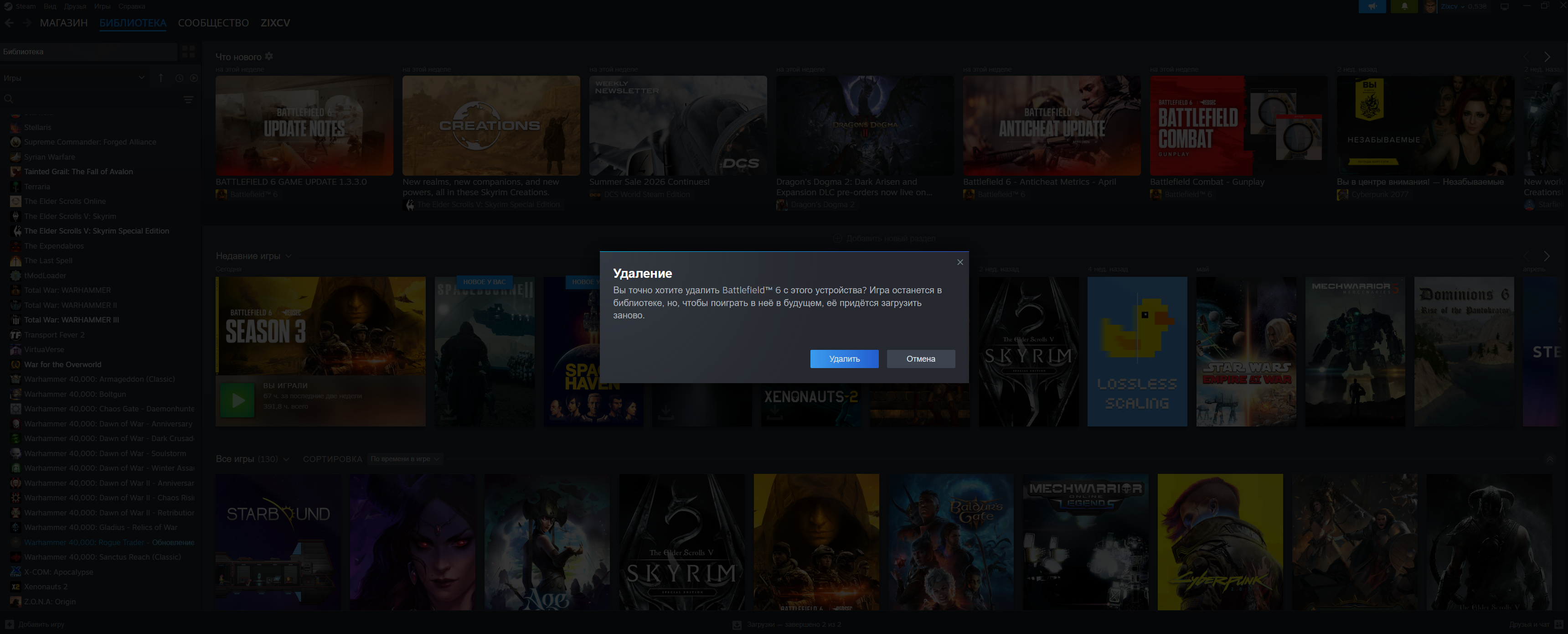1568x634 pixels.
Task: Select The Elder Scrolls Online
Action: (x=65, y=201)
